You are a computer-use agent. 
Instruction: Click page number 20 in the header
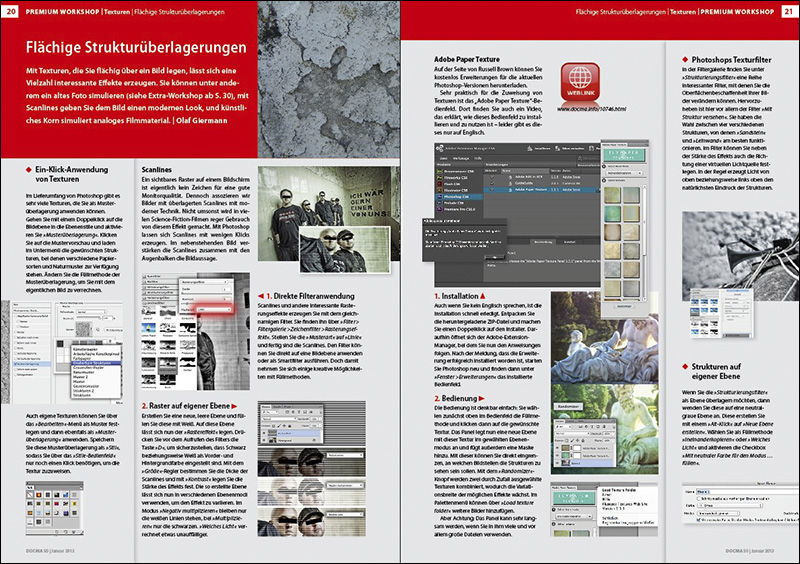coord(11,11)
